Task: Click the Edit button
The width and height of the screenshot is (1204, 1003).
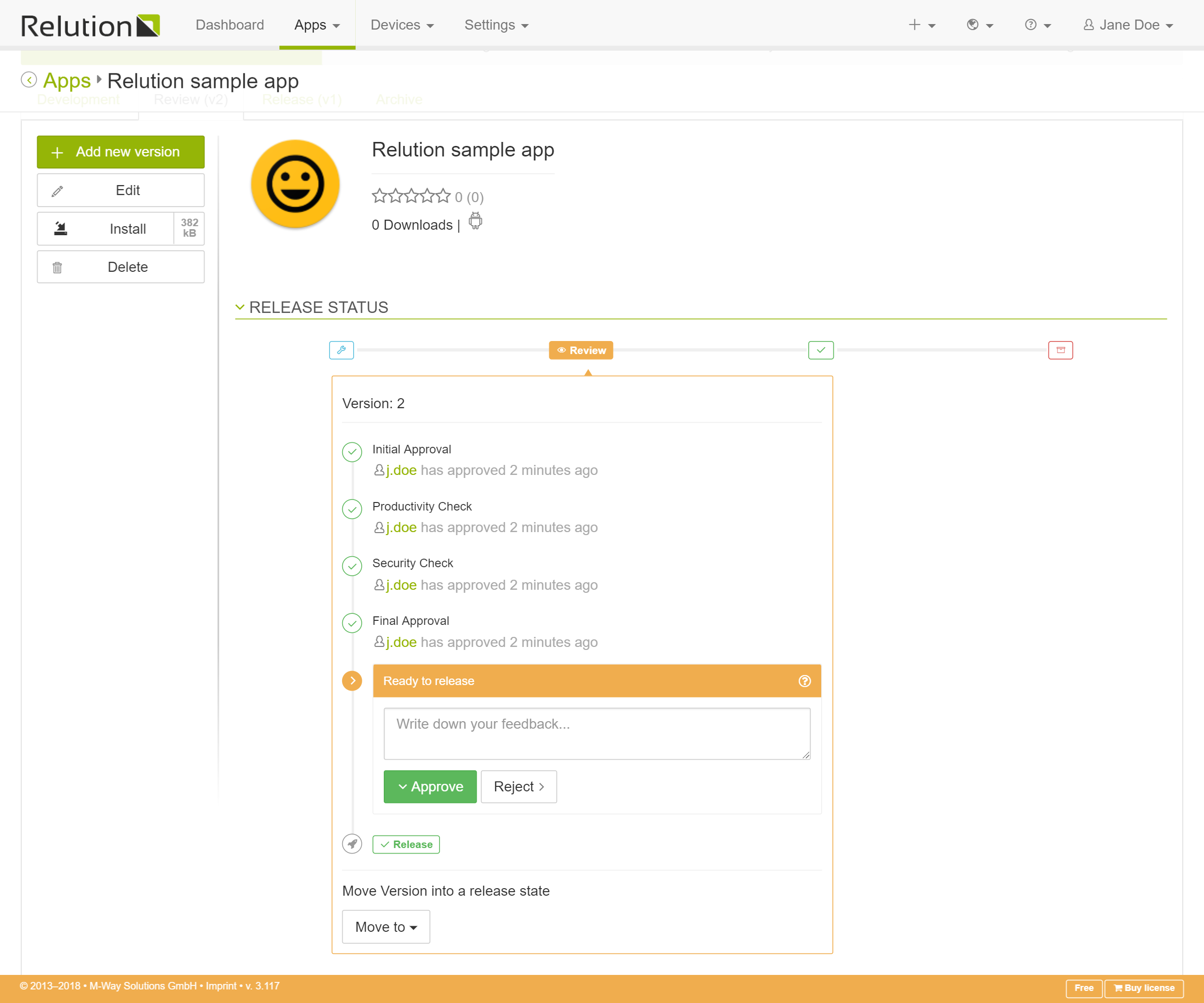Action: click(x=120, y=190)
